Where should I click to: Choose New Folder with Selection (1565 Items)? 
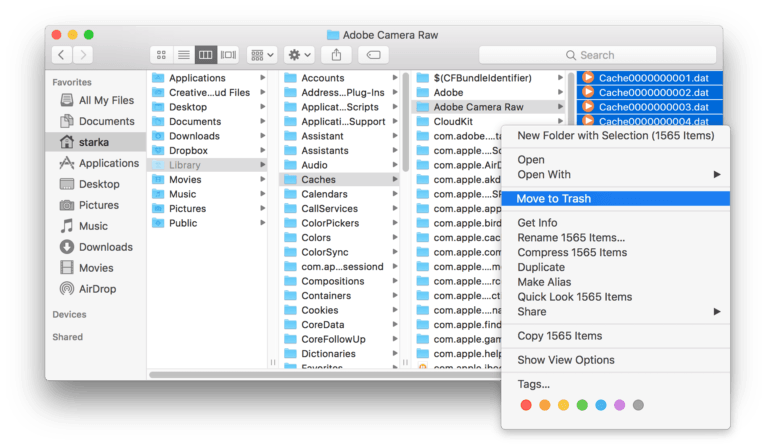click(616, 136)
